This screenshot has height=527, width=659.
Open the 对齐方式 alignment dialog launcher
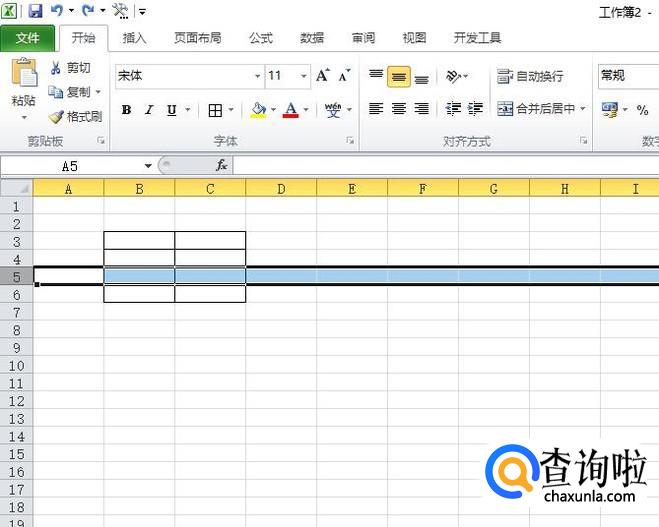[583, 140]
